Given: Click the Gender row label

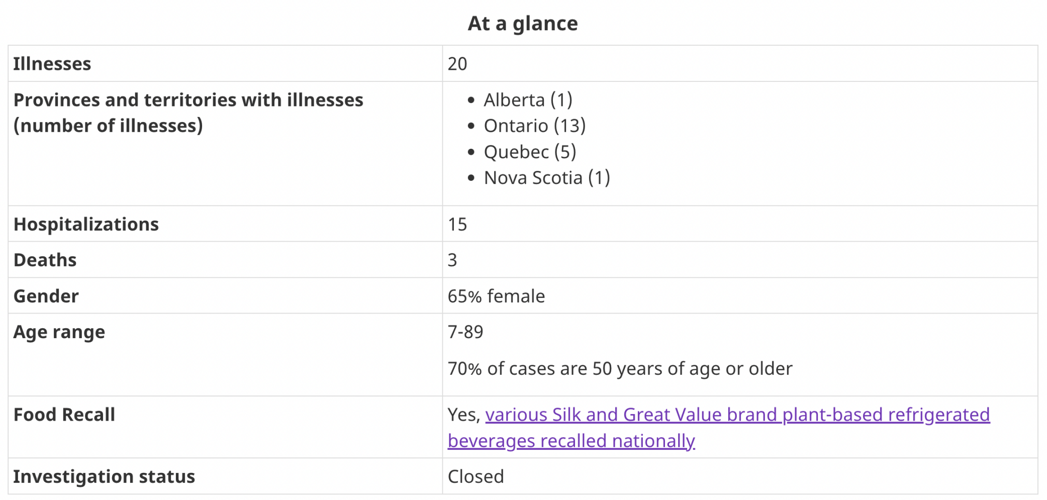Looking at the screenshot, I should (46, 296).
